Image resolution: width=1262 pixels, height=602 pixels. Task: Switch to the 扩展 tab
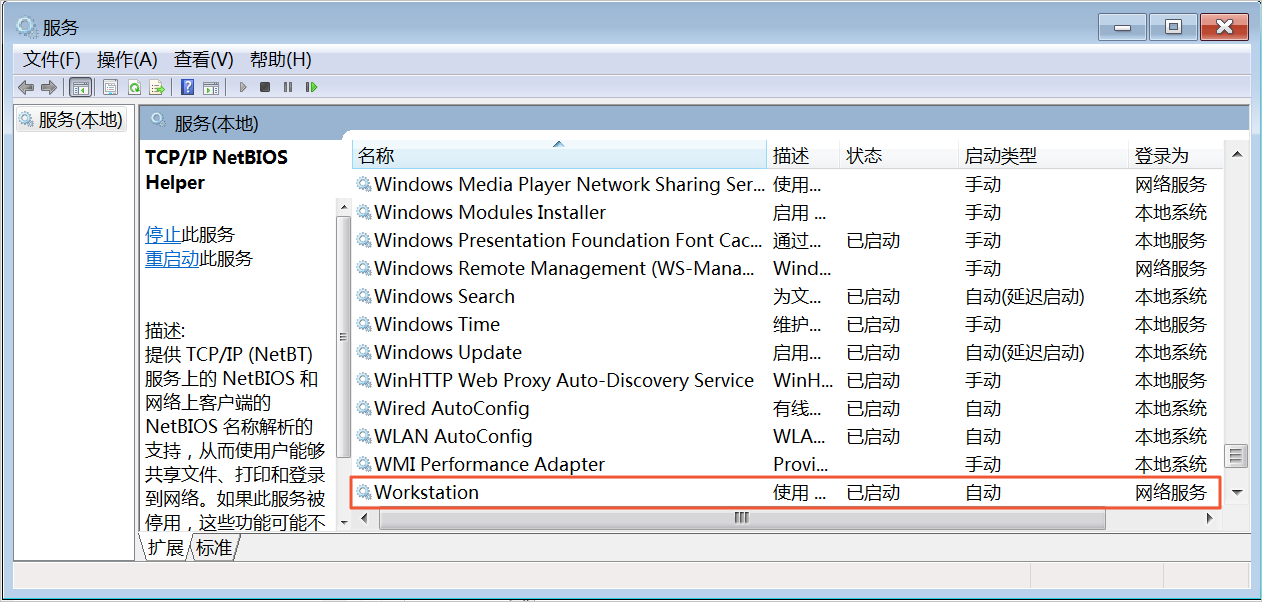[165, 547]
